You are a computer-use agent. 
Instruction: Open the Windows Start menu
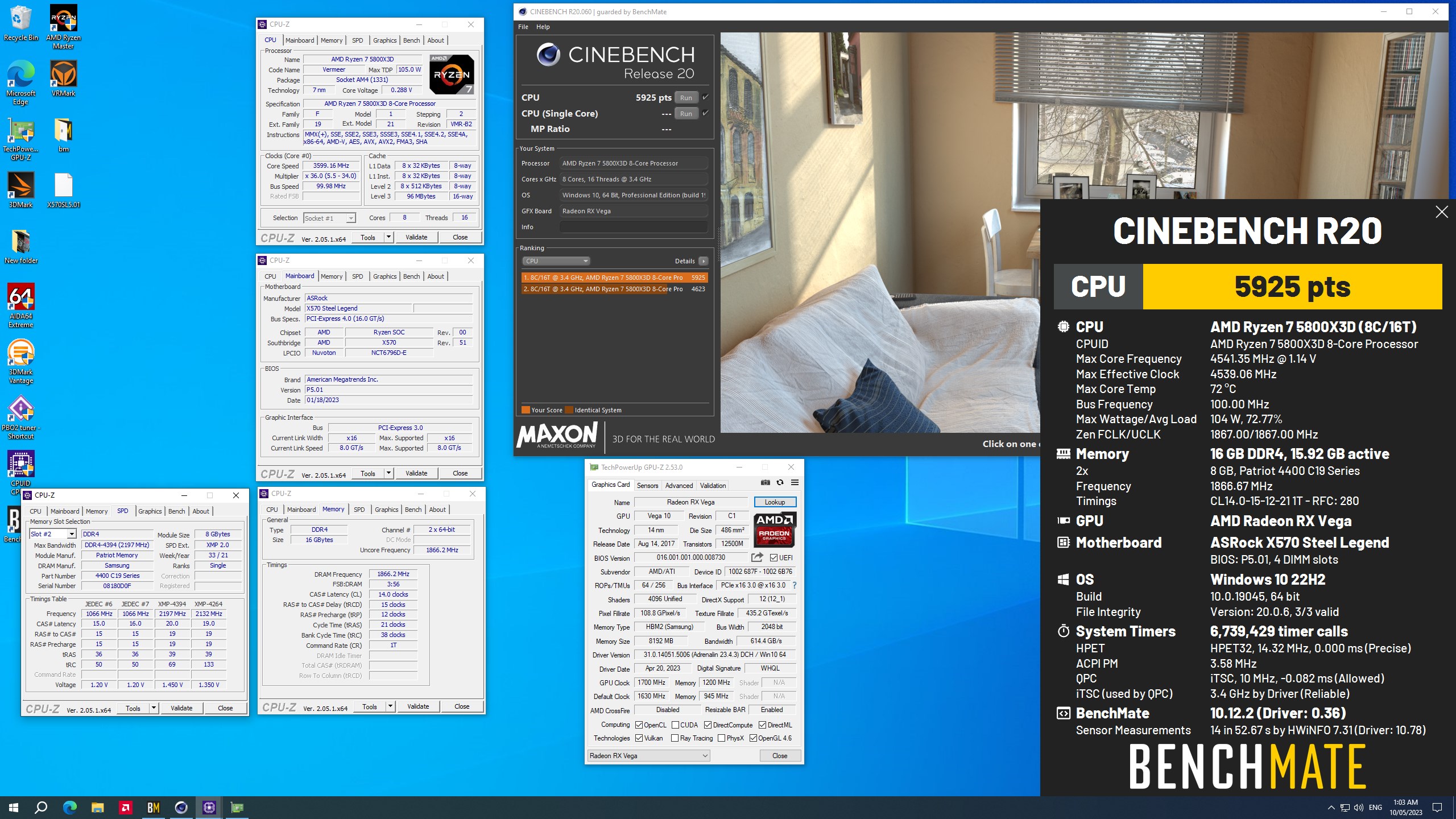[x=14, y=808]
